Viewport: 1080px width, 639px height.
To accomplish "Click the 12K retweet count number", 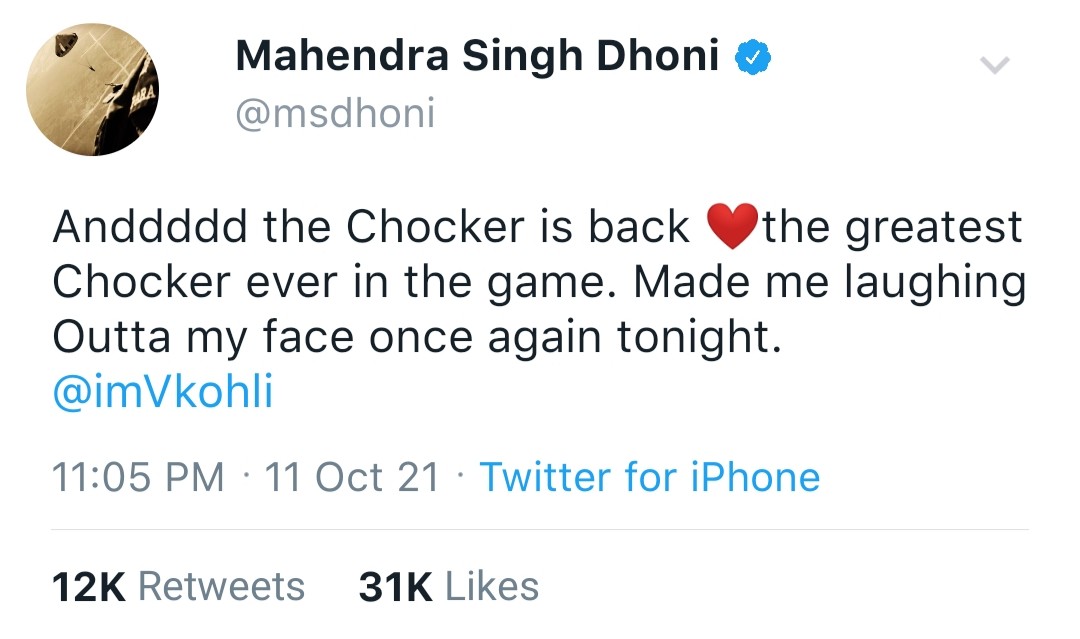I will (x=89, y=587).
